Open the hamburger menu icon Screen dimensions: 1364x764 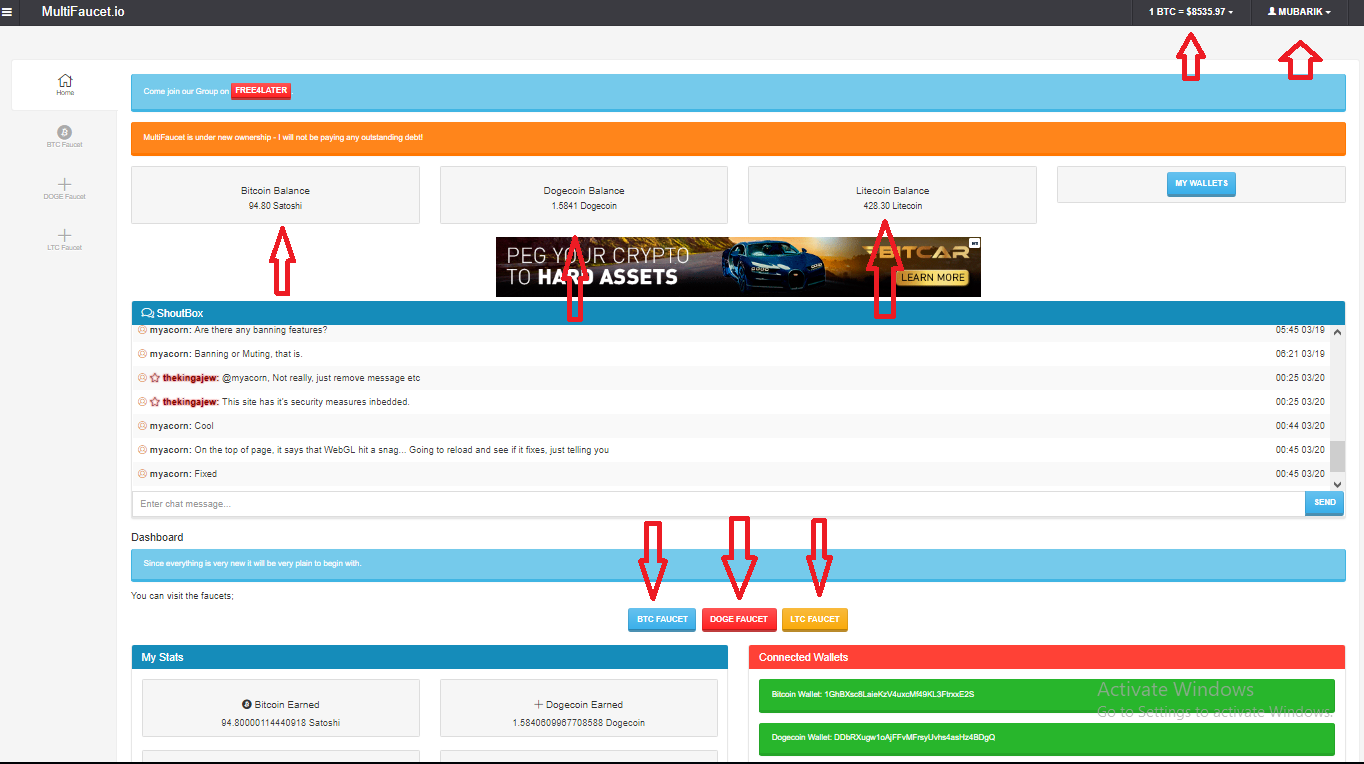click(8, 12)
